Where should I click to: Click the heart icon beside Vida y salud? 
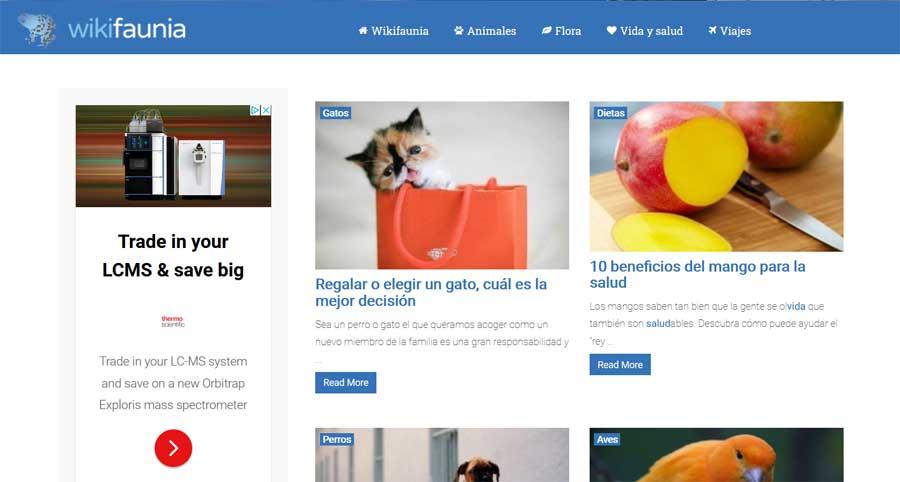tap(611, 30)
